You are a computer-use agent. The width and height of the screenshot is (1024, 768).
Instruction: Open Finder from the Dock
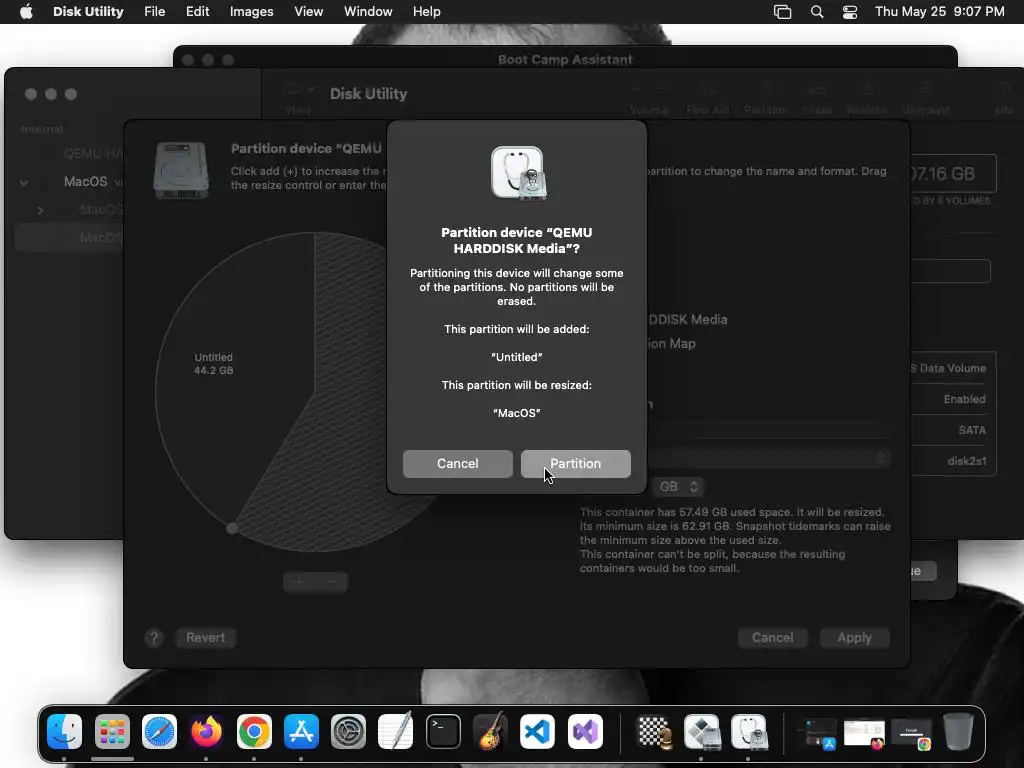65,731
